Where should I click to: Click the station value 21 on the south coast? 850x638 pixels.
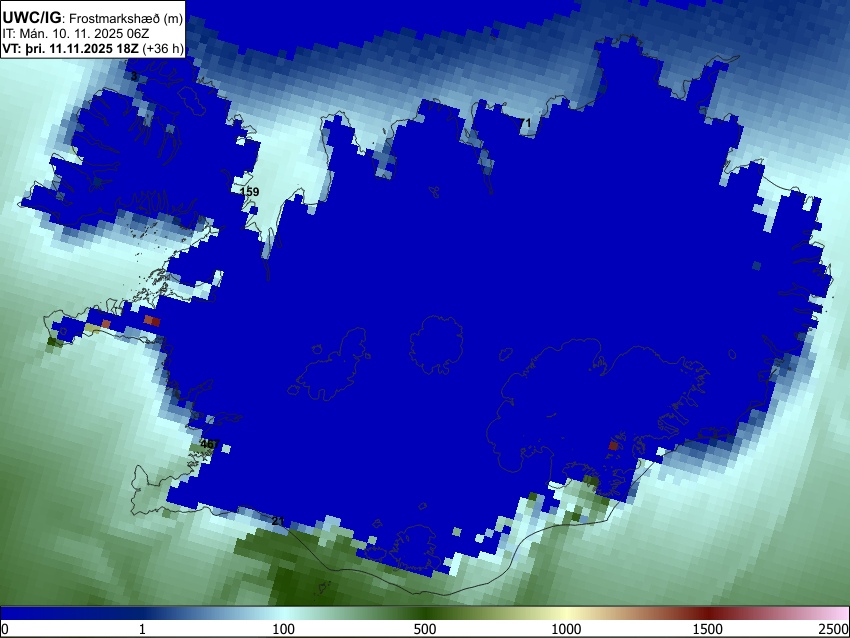pos(278,521)
